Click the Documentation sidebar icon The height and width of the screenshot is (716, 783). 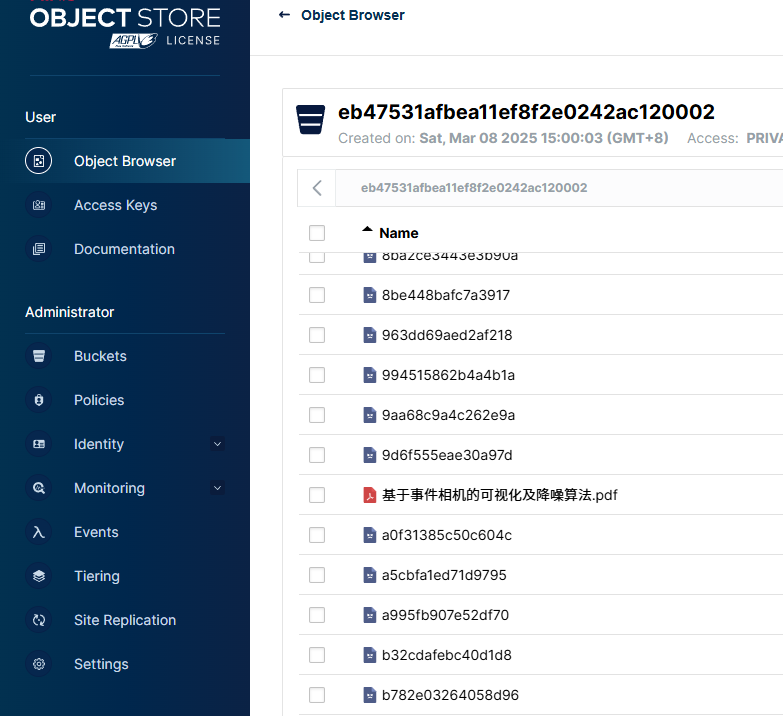(x=38, y=249)
